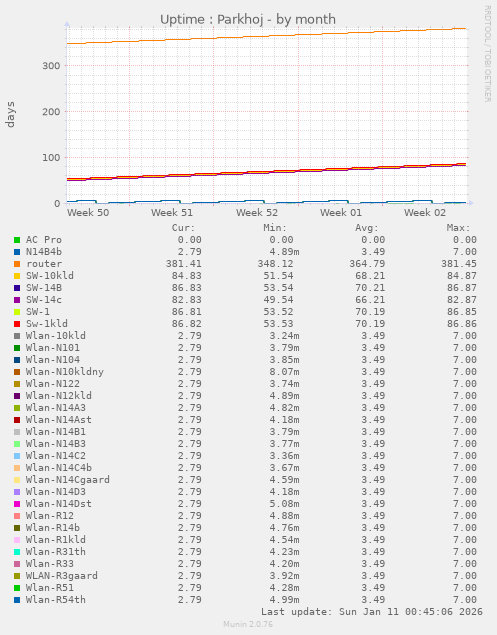This screenshot has height=635, width=497.
Task: Click the Sw-1kld red legend swatch
Action: point(17,324)
